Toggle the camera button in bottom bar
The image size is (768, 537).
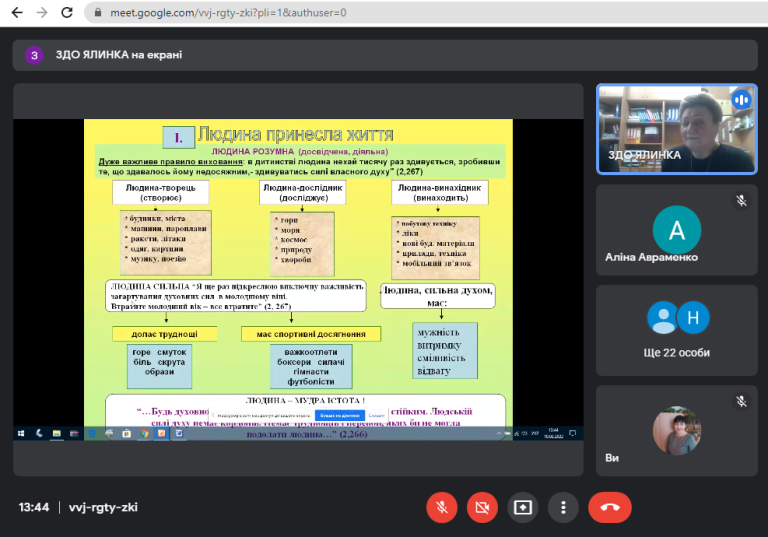[x=482, y=507]
